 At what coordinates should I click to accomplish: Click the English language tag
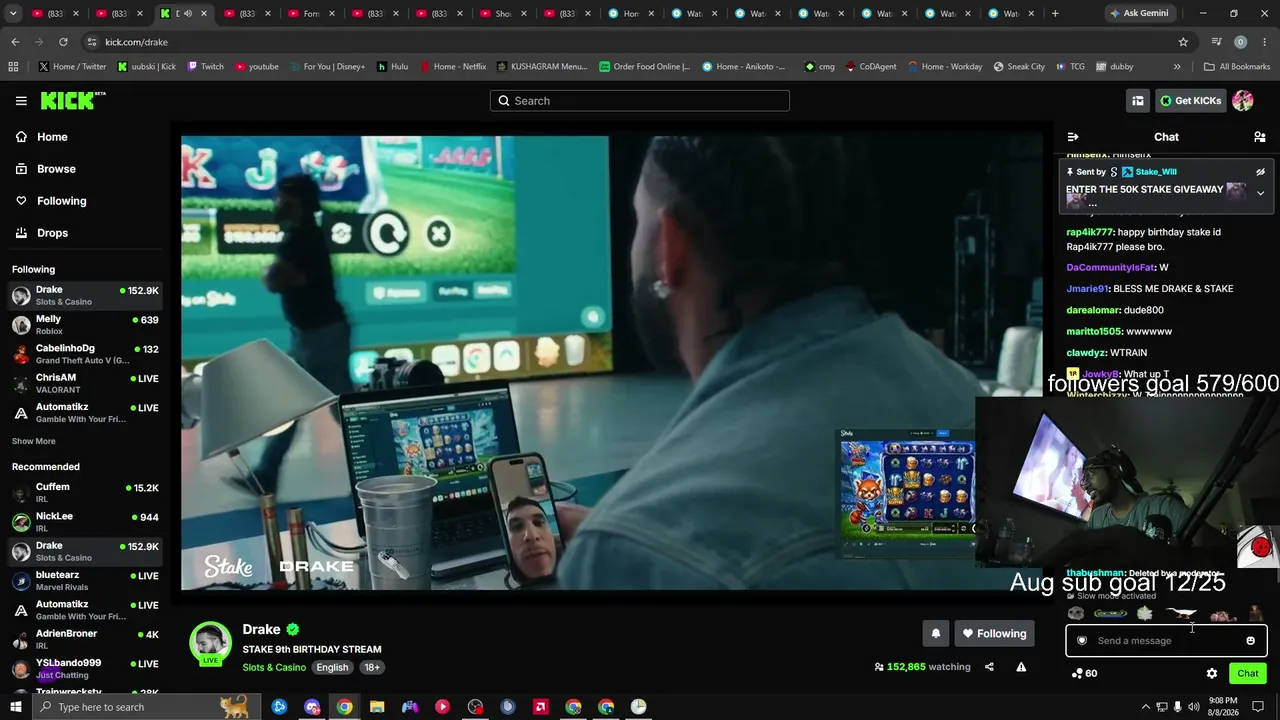(x=332, y=668)
